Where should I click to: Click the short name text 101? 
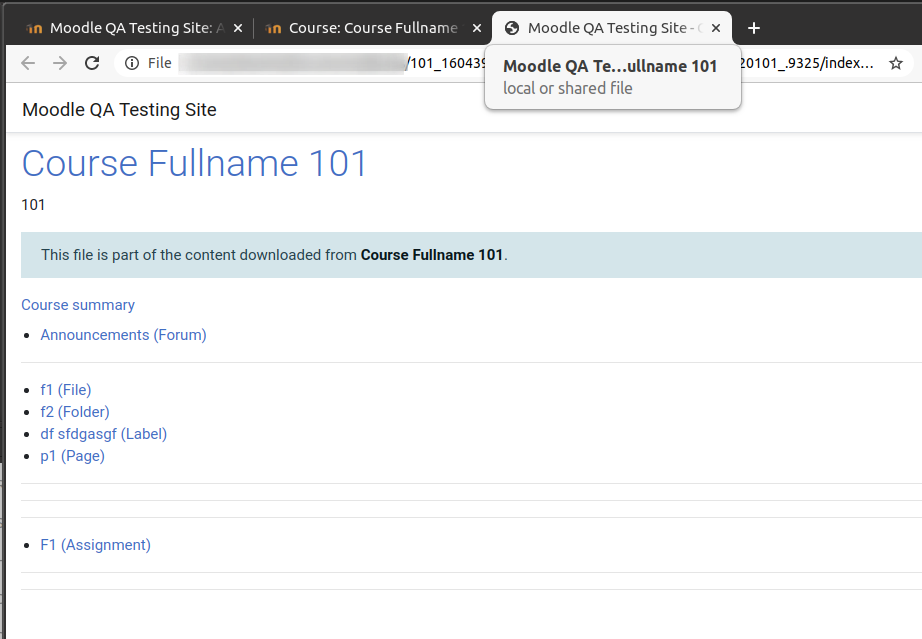pos(33,205)
